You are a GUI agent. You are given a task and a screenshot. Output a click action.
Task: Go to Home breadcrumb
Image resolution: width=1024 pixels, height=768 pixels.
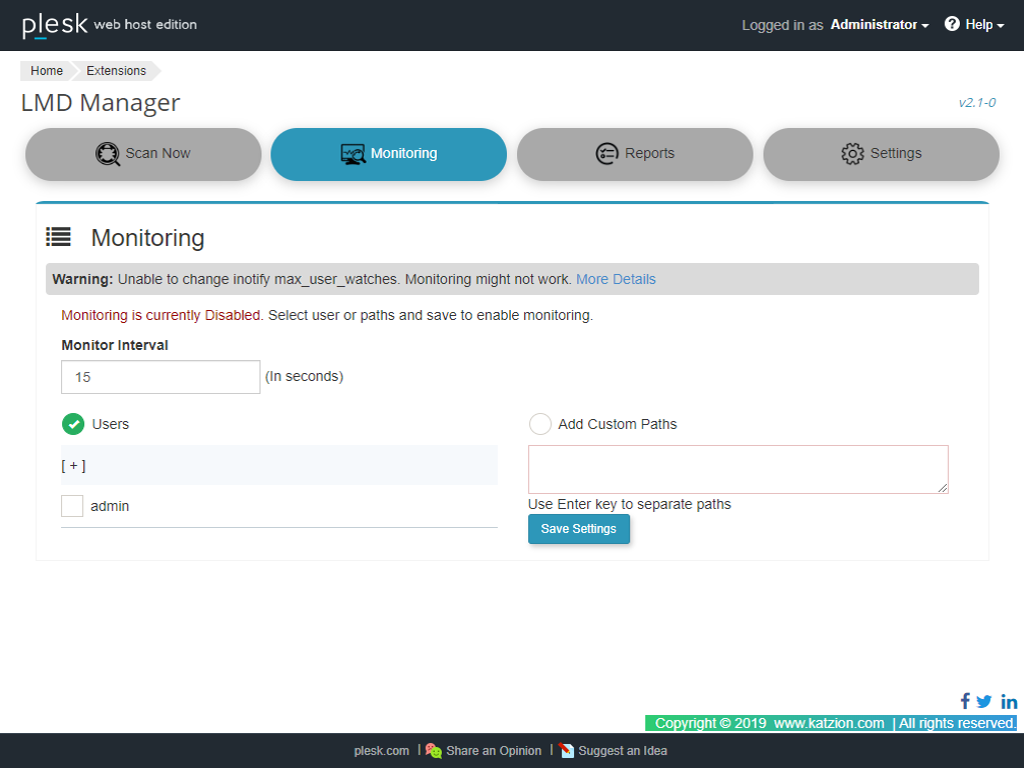[46, 71]
